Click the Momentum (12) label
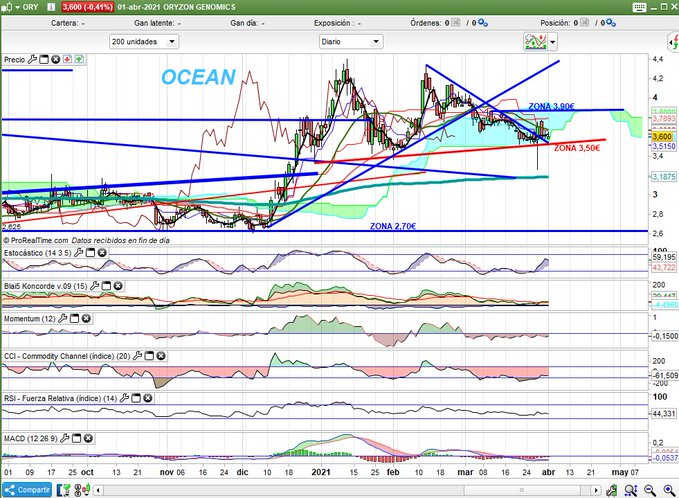 click(x=29, y=319)
